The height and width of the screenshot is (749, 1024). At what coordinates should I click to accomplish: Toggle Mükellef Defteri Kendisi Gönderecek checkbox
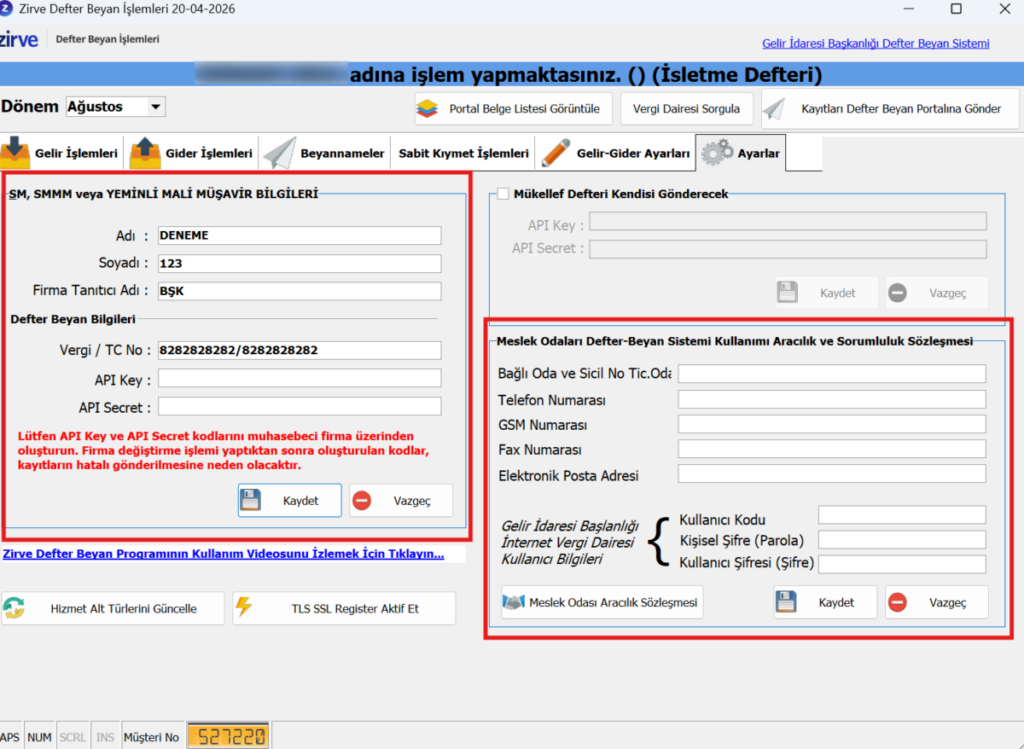click(x=503, y=194)
